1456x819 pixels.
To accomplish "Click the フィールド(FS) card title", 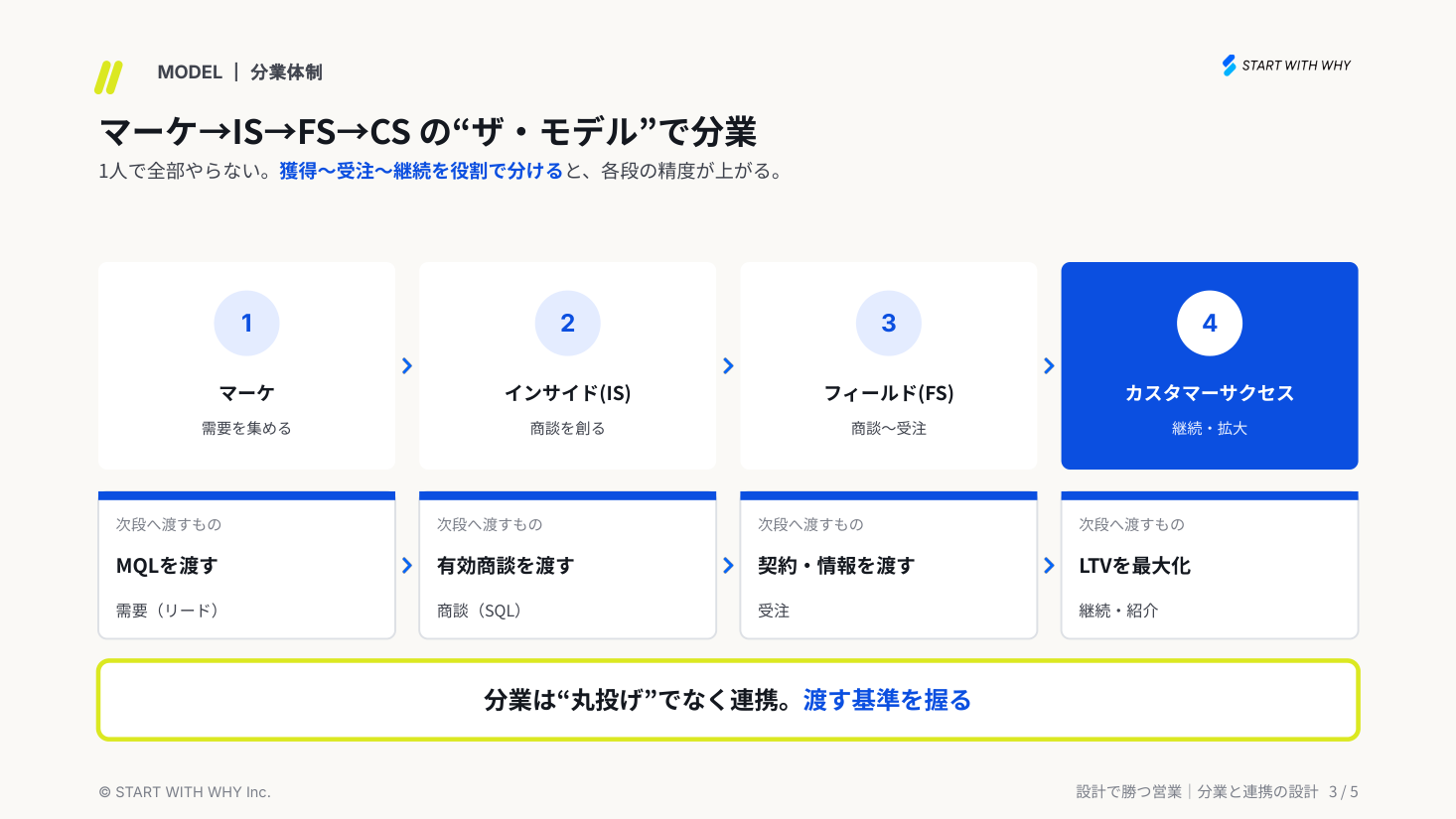I will [889, 393].
